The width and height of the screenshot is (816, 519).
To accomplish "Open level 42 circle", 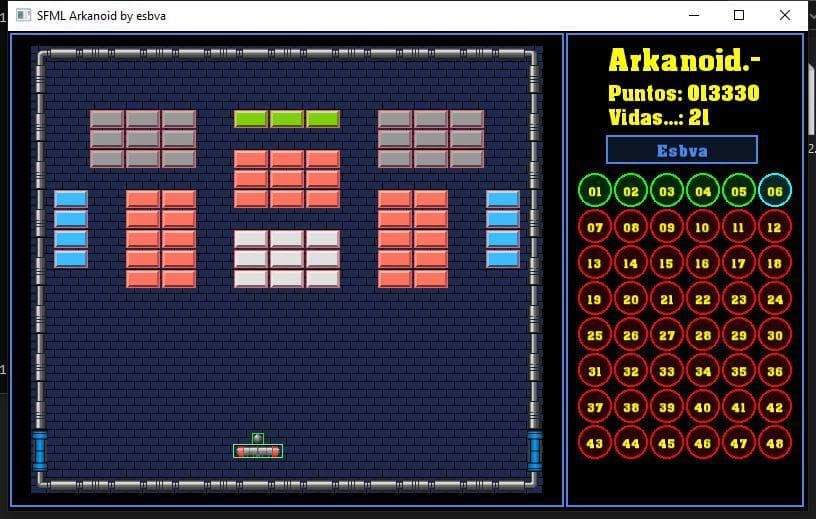I will click(x=775, y=407).
